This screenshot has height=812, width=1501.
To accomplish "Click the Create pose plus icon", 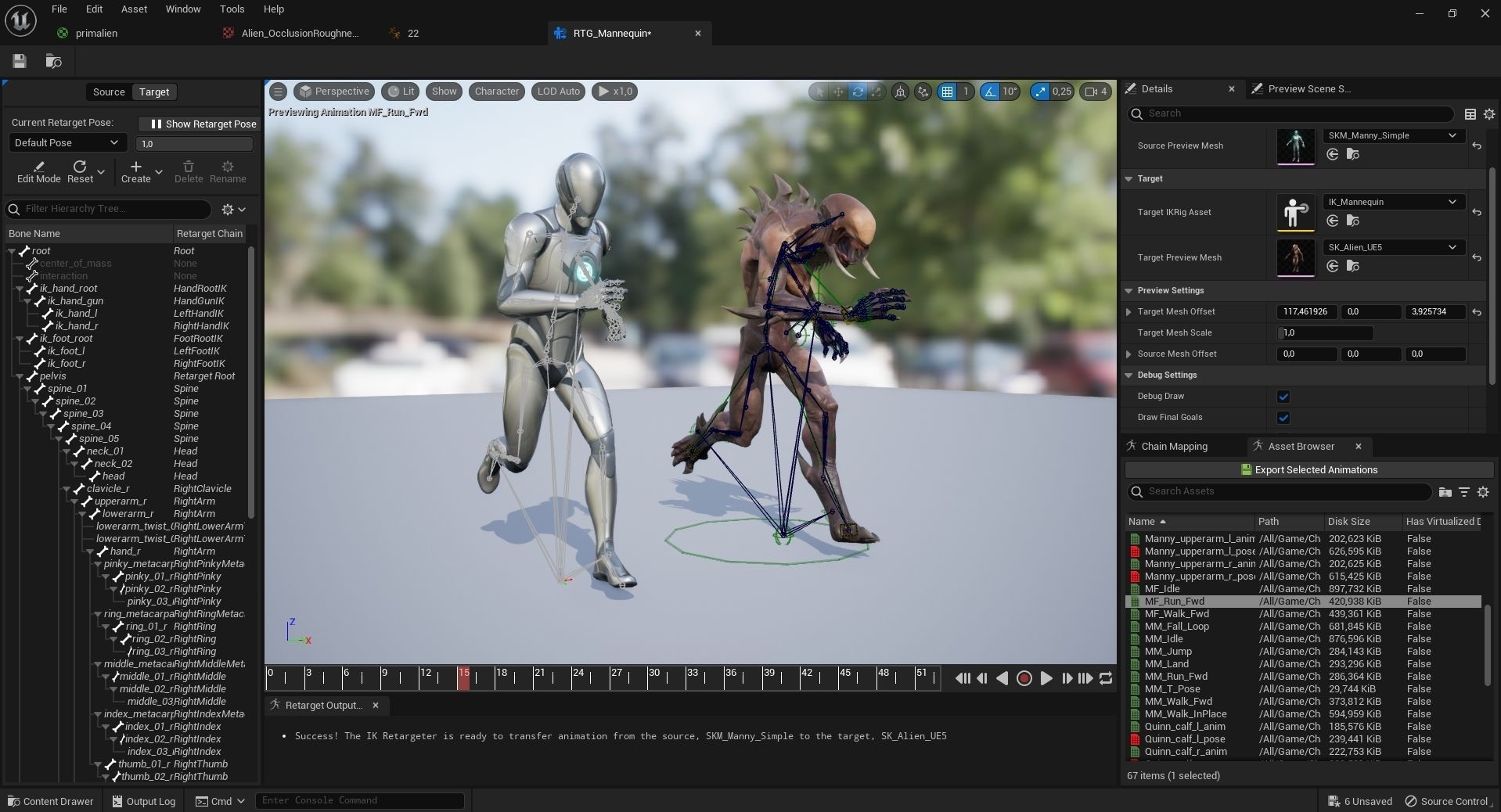I will click(136, 167).
